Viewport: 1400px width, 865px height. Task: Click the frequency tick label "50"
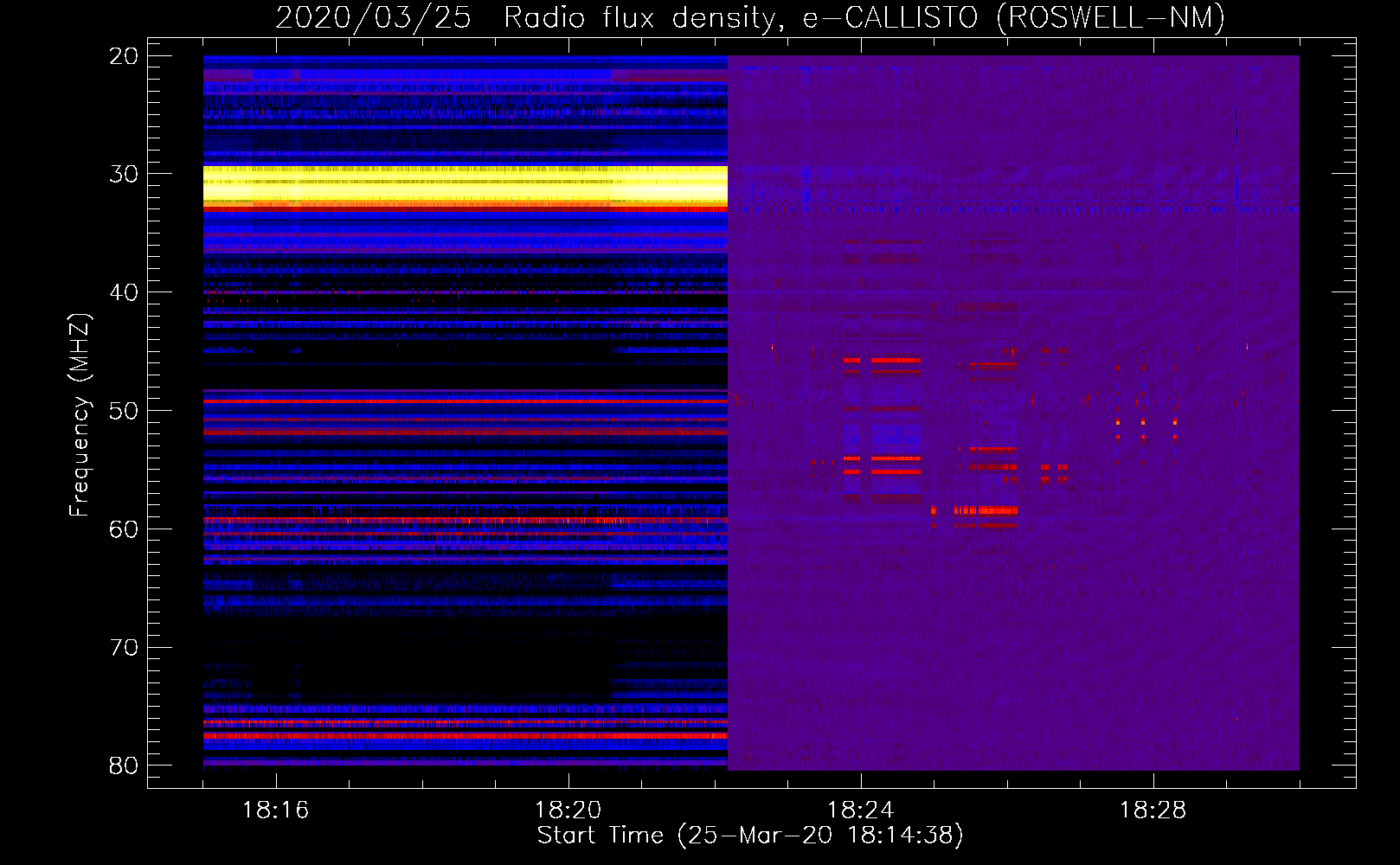pyautogui.click(x=124, y=411)
